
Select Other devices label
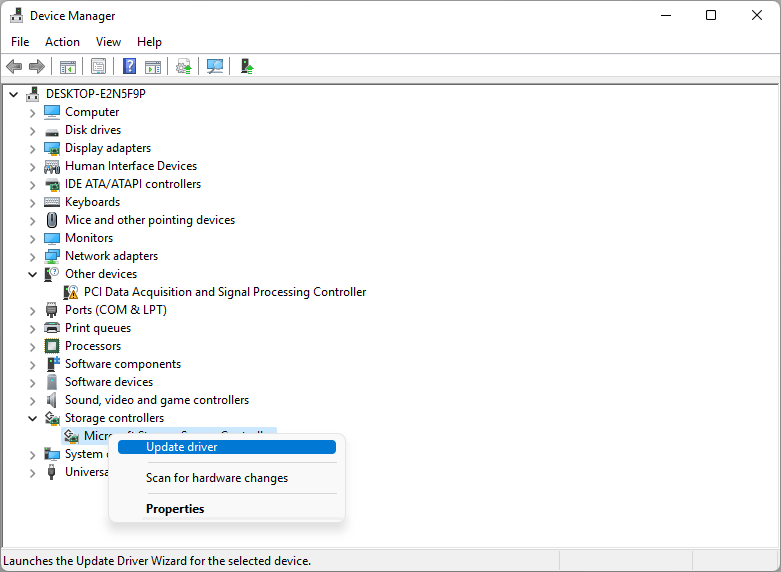click(x=101, y=274)
